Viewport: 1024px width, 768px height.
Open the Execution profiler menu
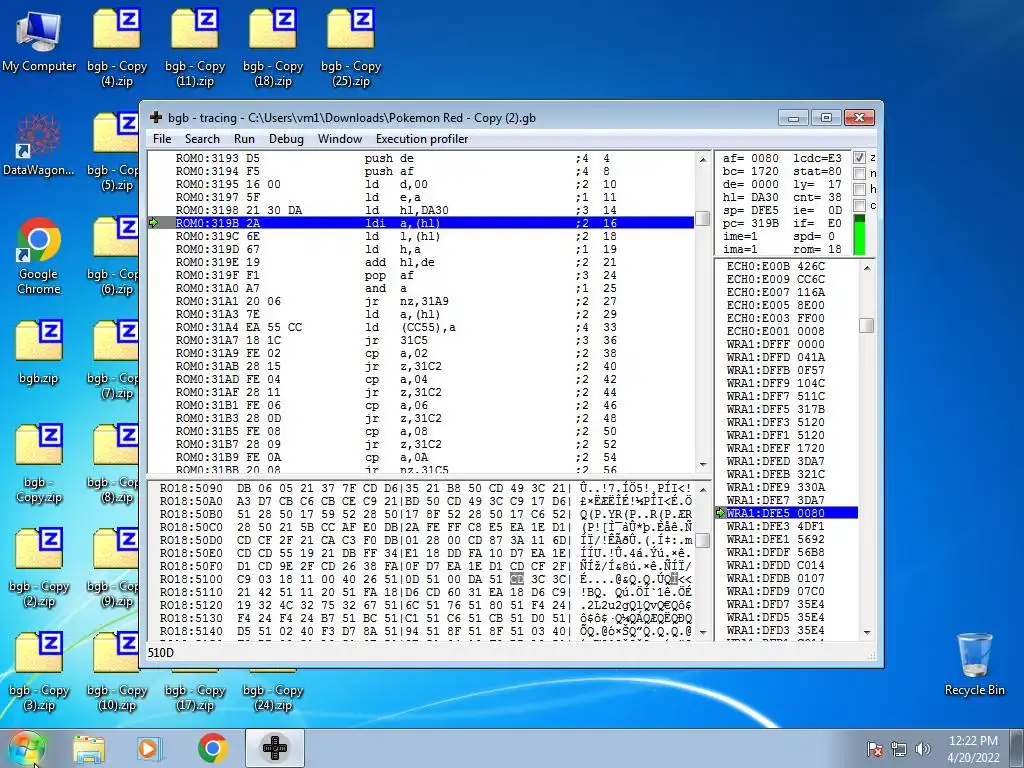pos(422,138)
